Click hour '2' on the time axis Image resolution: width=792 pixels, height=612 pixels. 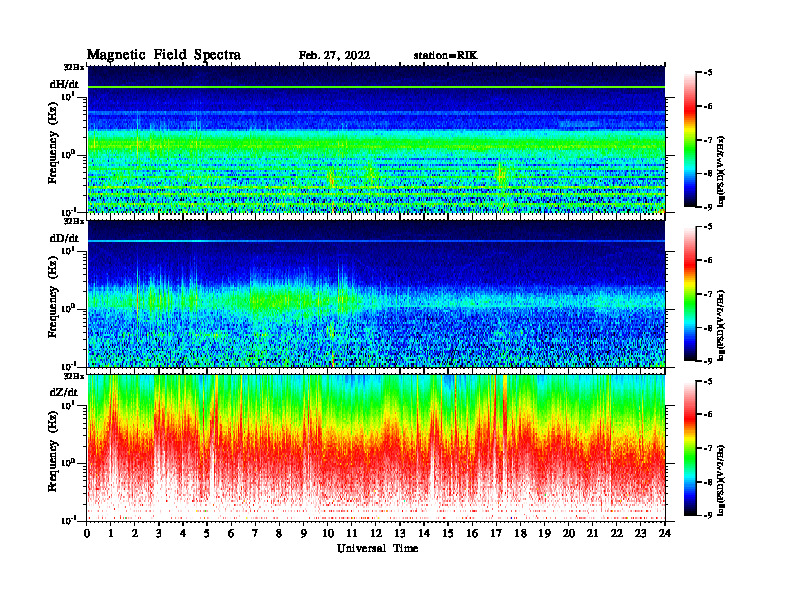tap(135, 533)
